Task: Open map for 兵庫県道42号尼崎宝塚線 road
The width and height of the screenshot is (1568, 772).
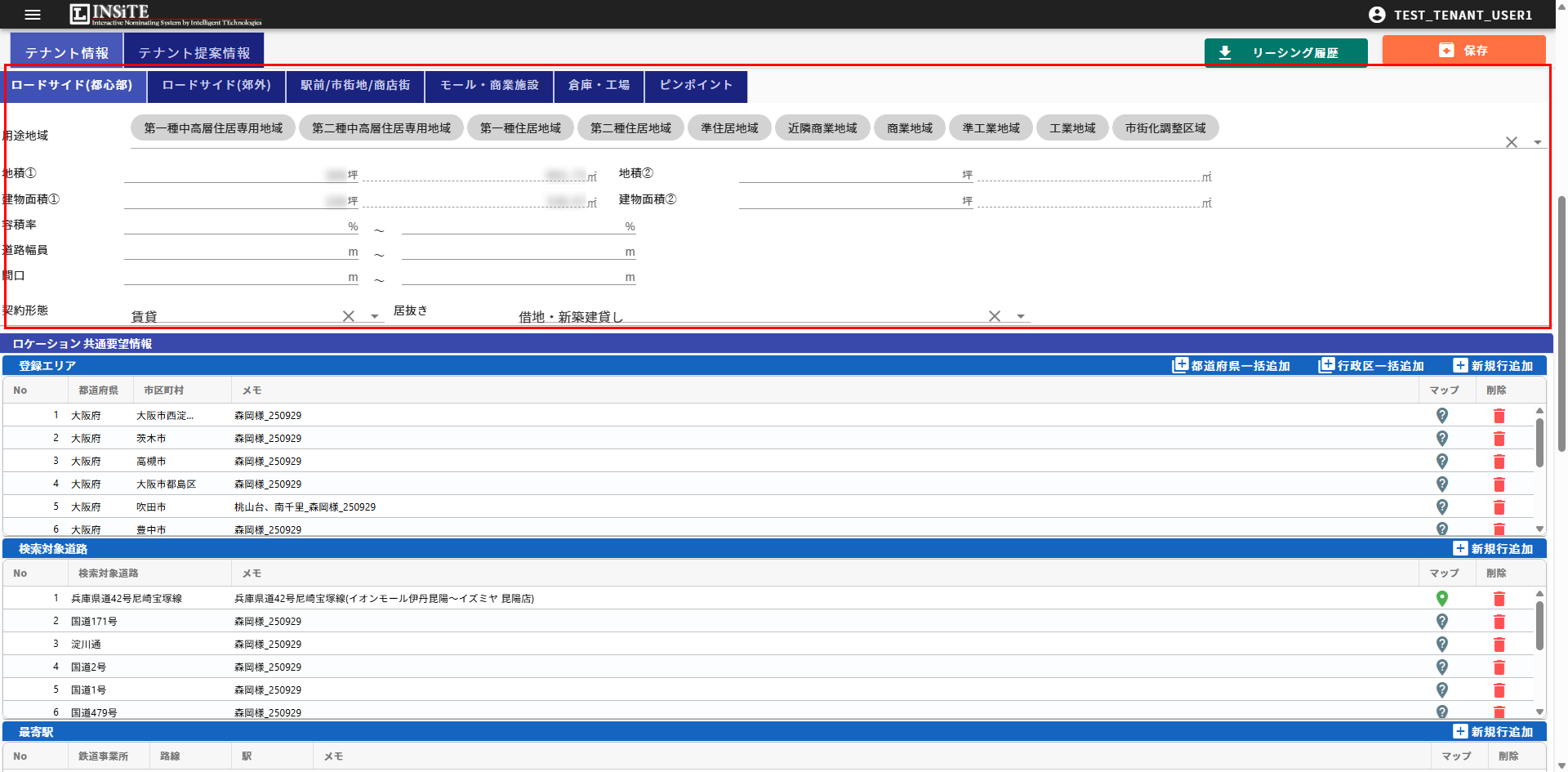Action: tap(1441, 599)
